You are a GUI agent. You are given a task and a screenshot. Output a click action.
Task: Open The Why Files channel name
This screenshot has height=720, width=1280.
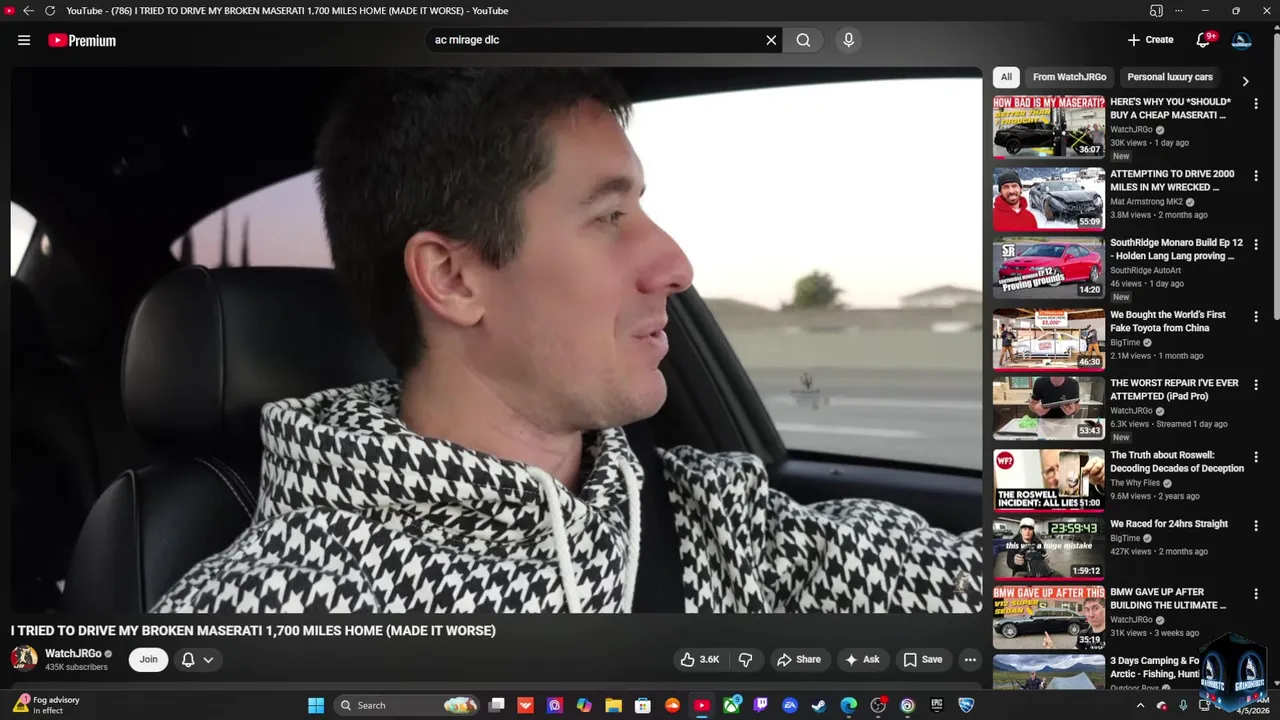pyautogui.click(x=1135, y=483)
